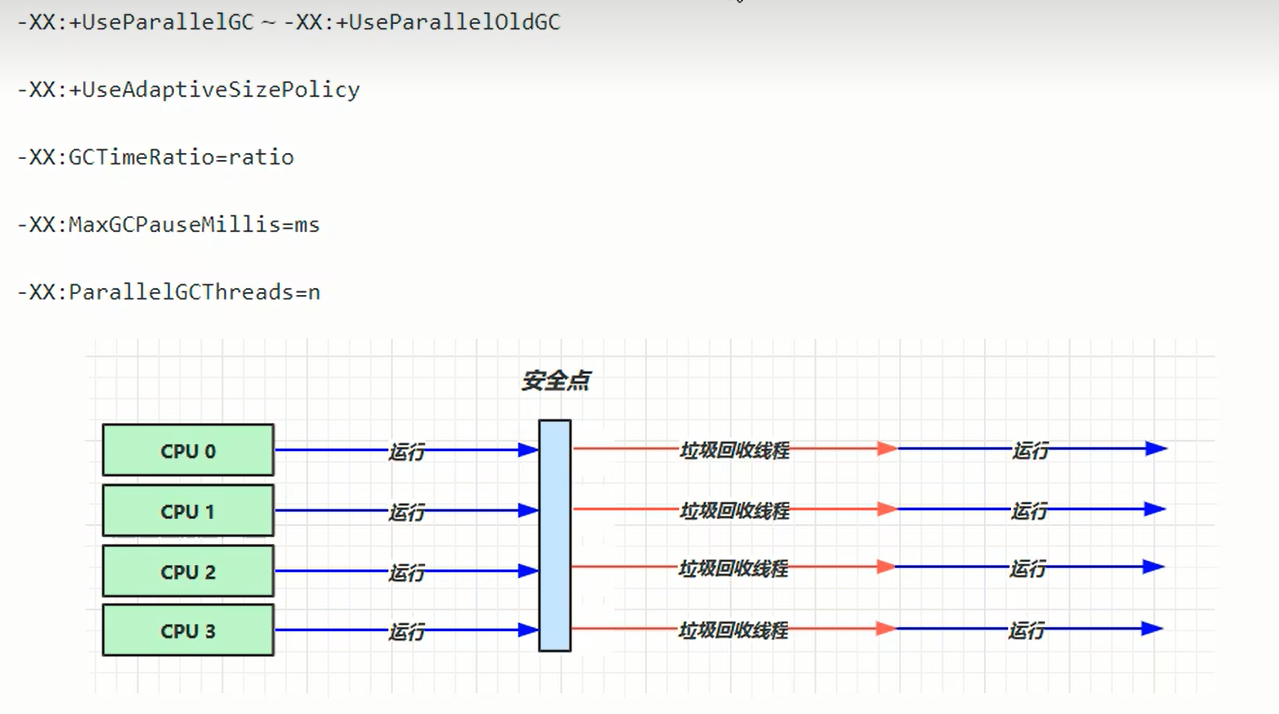1279x714 pixels.
Task: Click "垃圾回收线程" label in the CPU 2 row
Action: [x=734, y=568]
